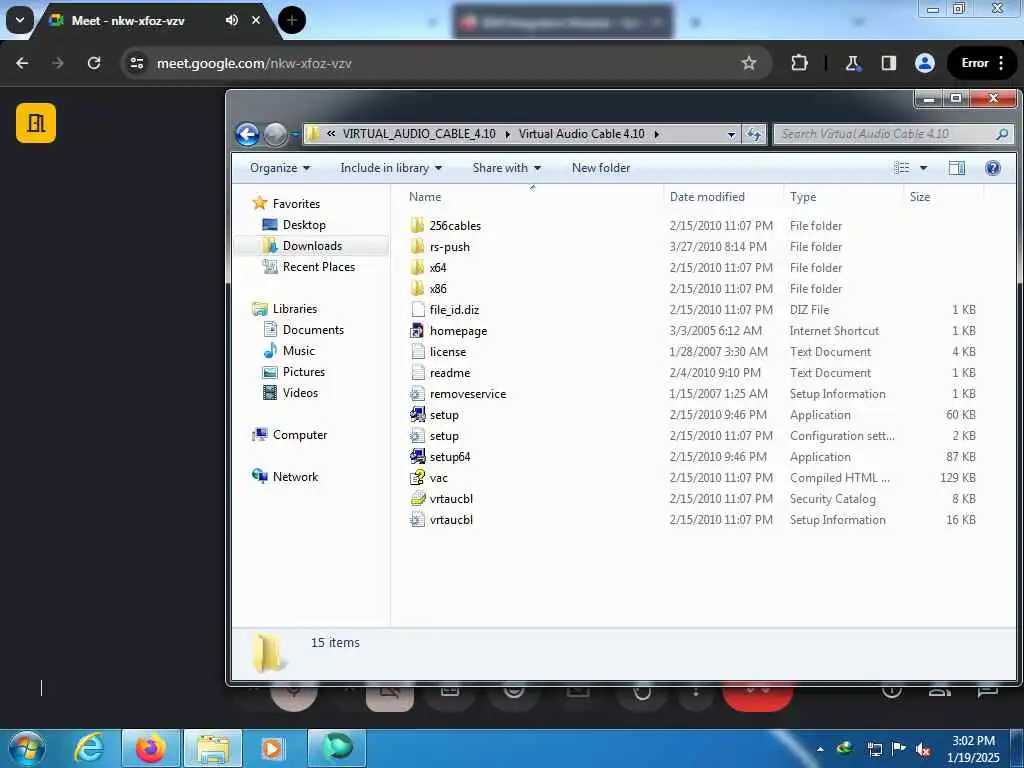Select the homepage Internet Shortcut
This screenshot has width=1024, height=768.
(x=458, y=331)
